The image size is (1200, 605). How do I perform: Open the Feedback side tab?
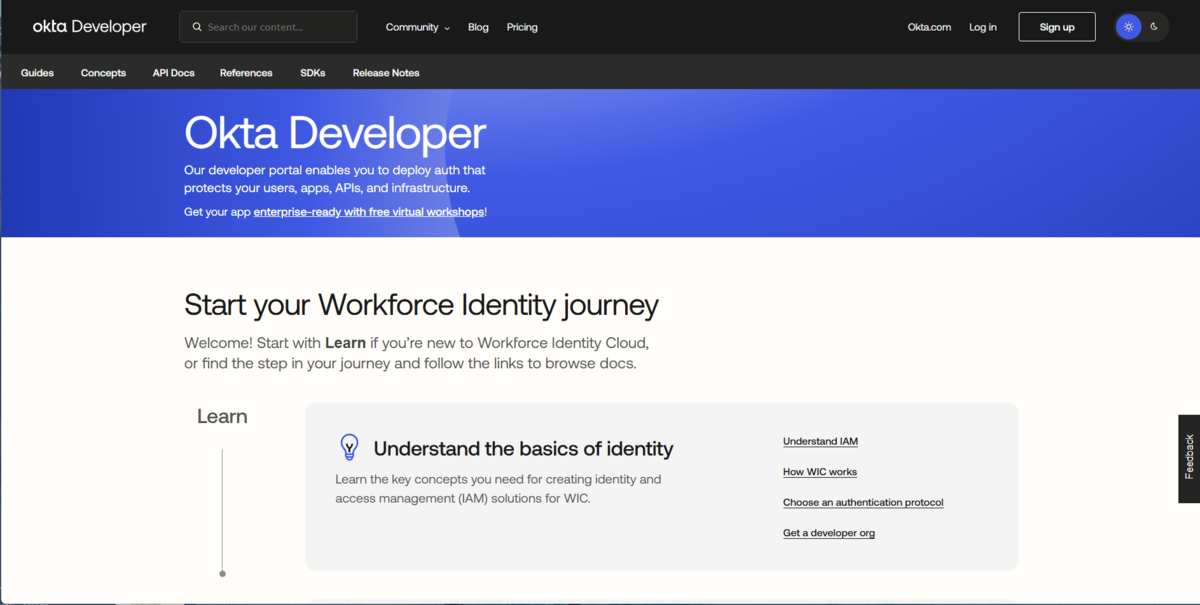coord(1189,458)
